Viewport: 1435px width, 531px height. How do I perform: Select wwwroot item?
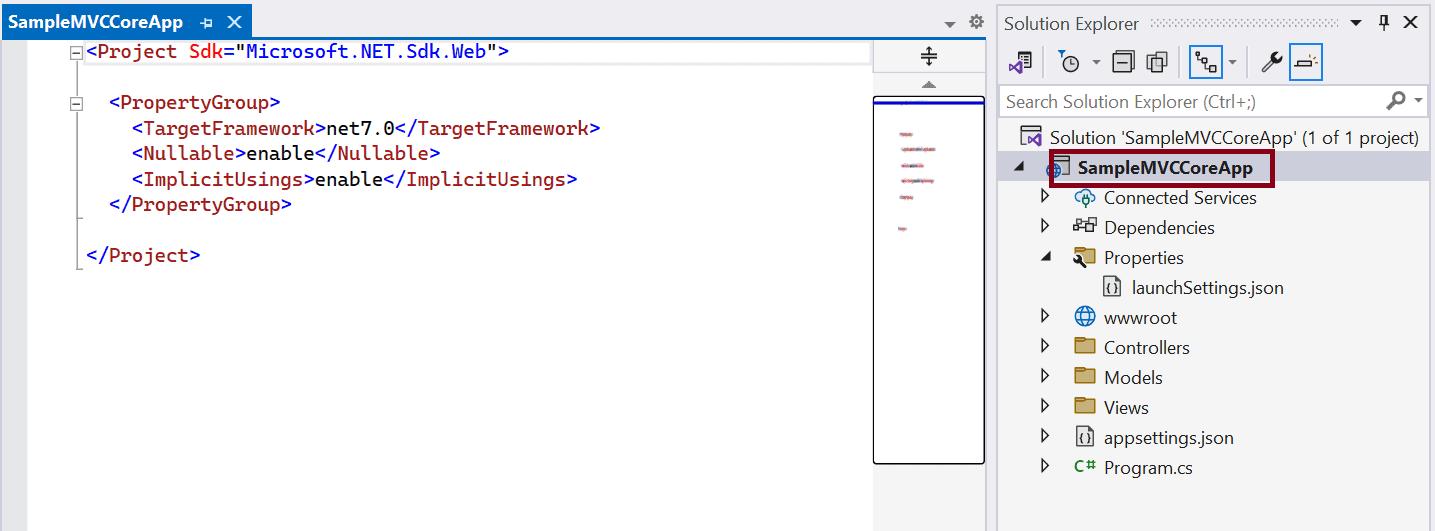pyautogui.click(x=1140, y=318)
